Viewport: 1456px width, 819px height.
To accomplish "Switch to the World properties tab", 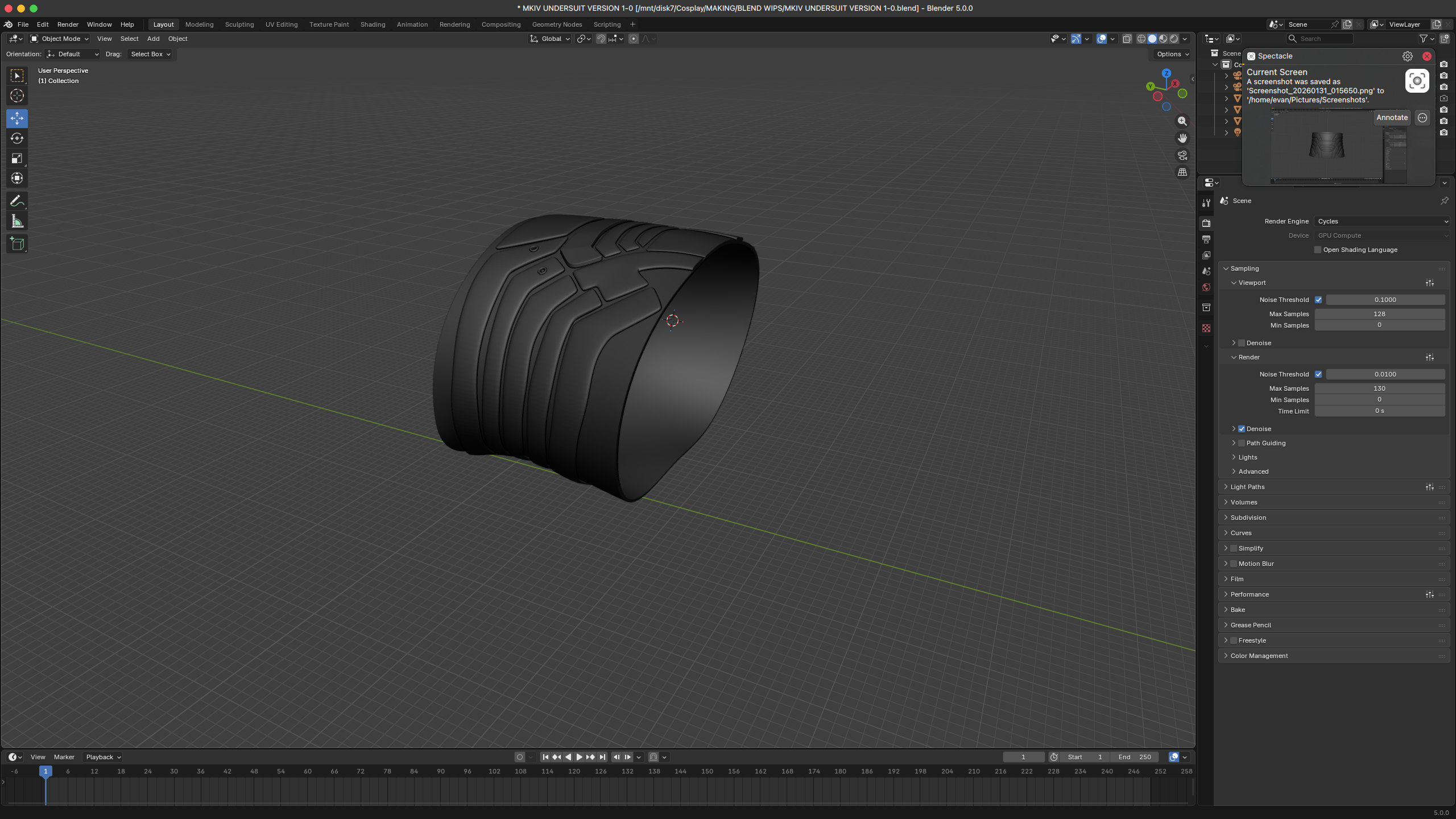I will click(1206, 287).
